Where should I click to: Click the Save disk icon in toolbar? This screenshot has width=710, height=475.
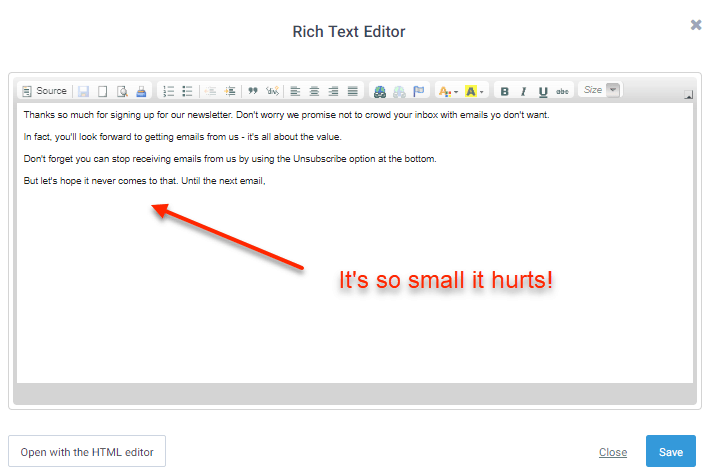(84, 91)
